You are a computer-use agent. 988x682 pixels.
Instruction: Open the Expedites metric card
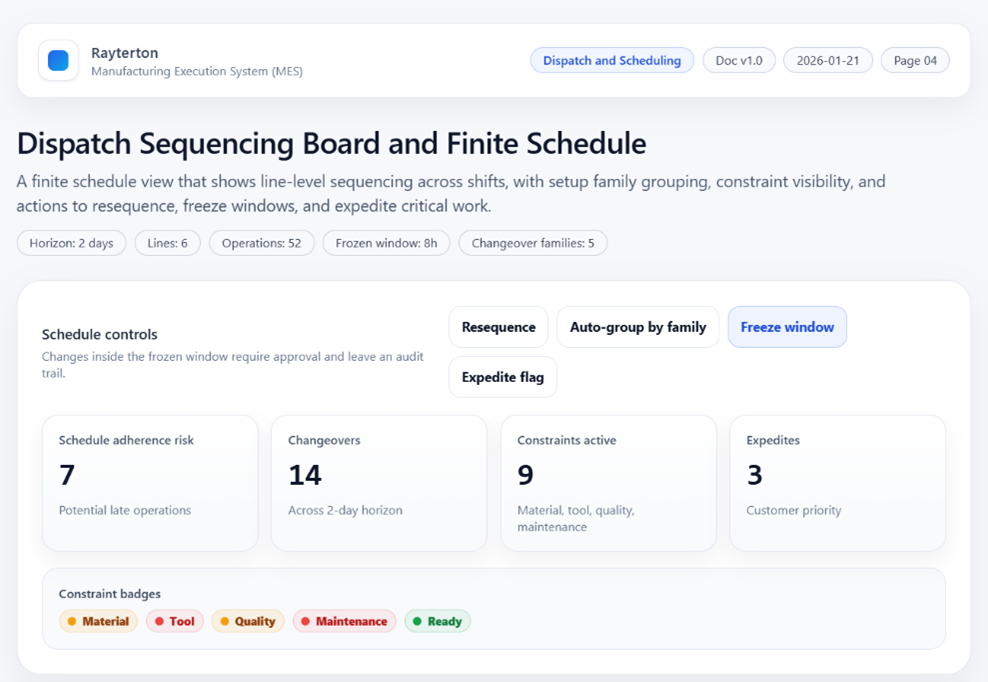point(837,483)
